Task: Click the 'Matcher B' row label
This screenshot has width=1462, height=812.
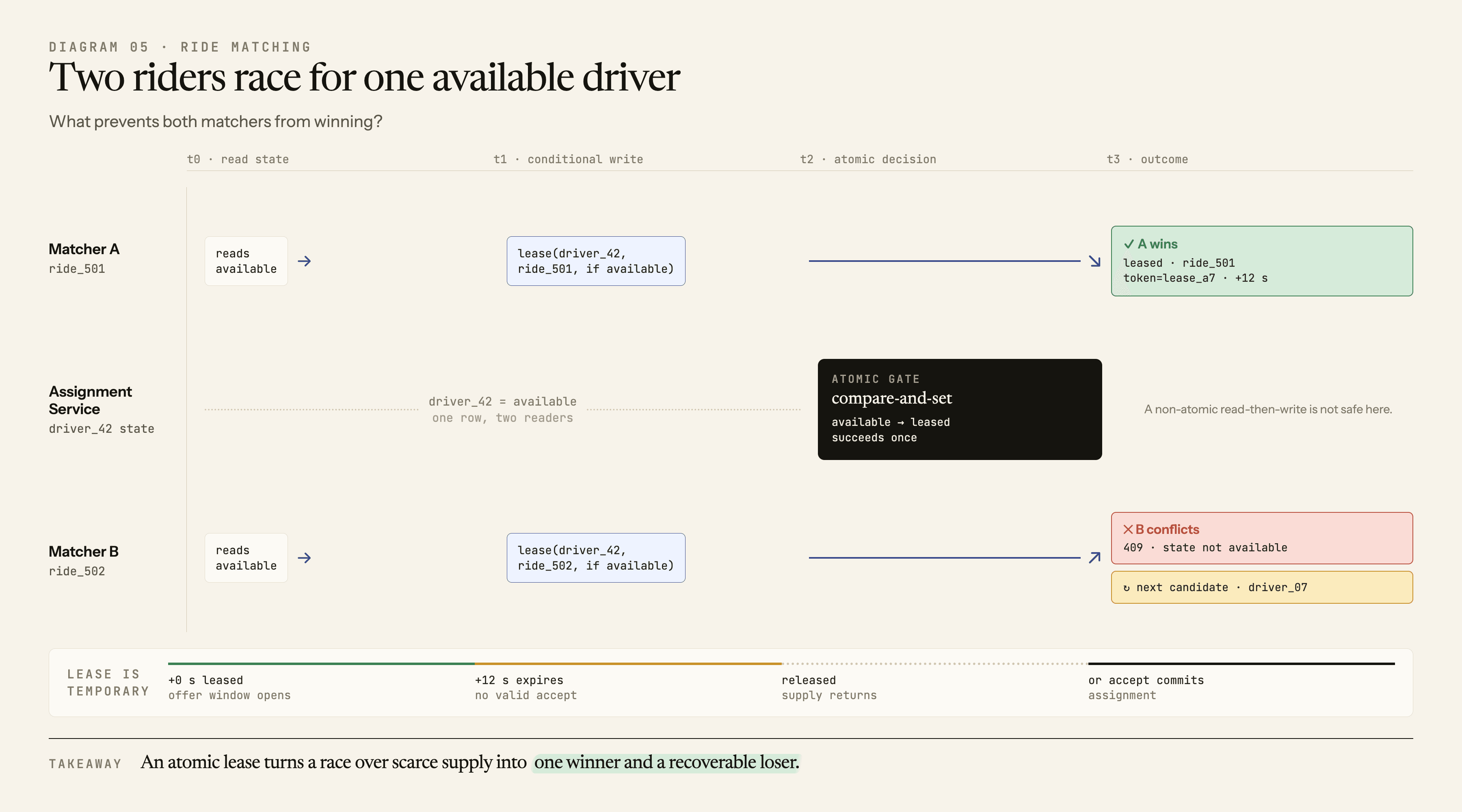Action: coord(83,551)
